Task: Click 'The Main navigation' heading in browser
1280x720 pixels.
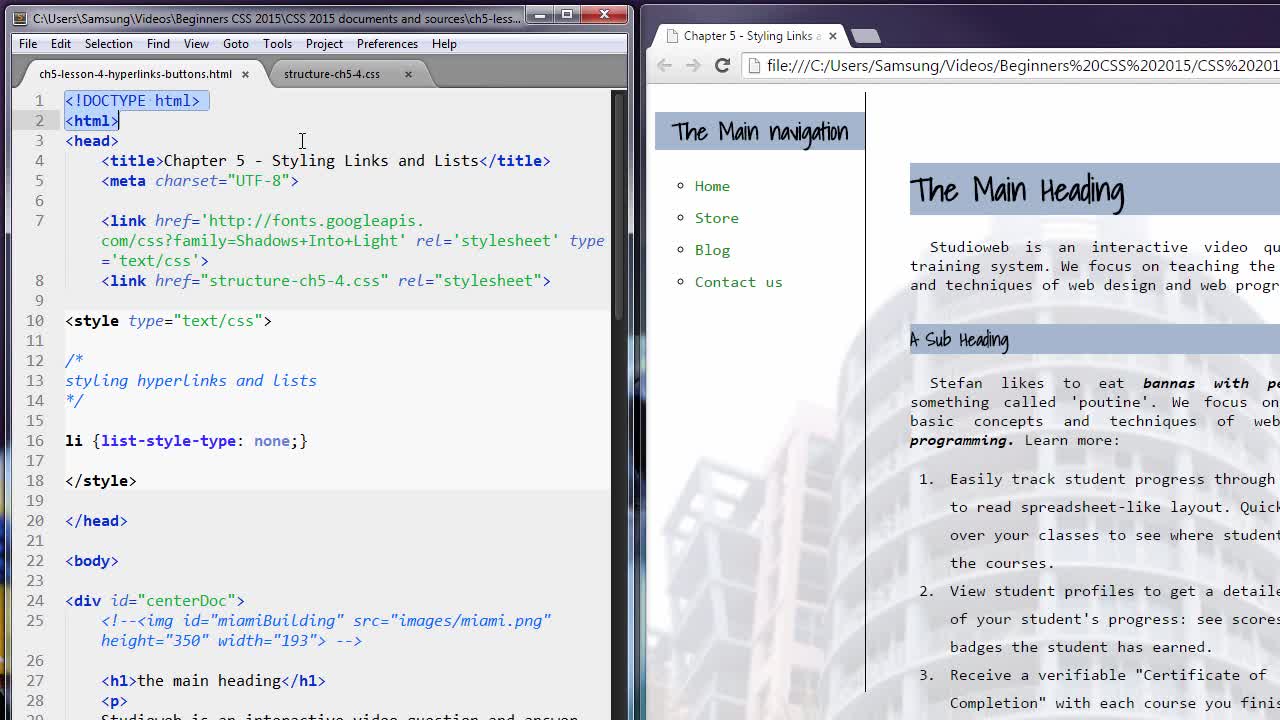Action: pos(760,132)
